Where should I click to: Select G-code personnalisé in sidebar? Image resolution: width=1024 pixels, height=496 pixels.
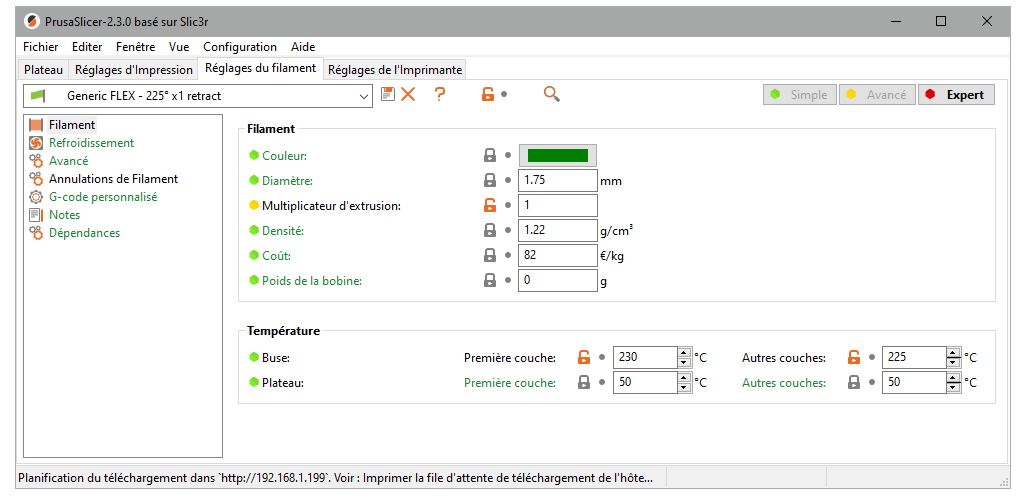tap(103, 197)
